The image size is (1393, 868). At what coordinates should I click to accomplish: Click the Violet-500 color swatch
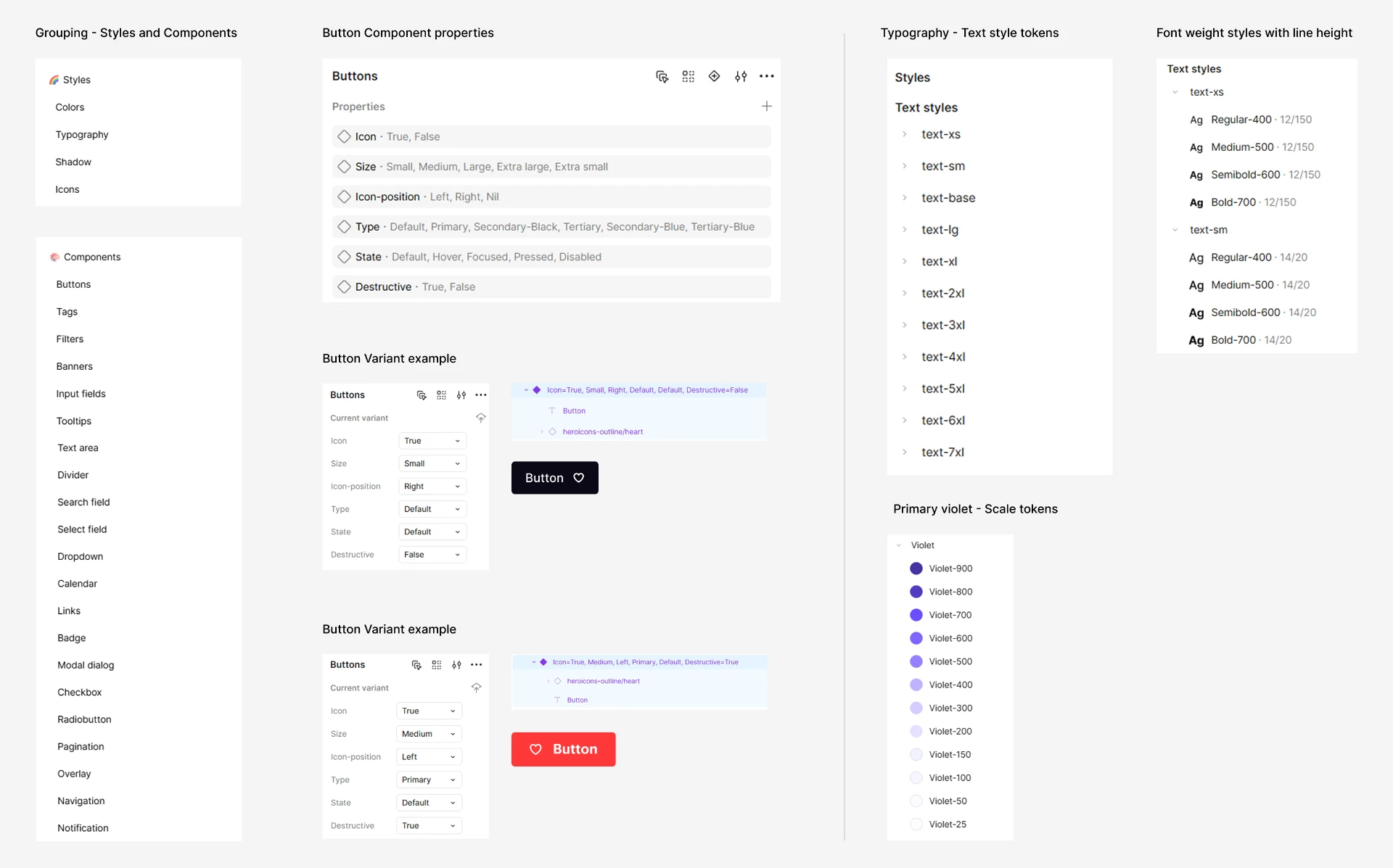[x=916, y=661]
